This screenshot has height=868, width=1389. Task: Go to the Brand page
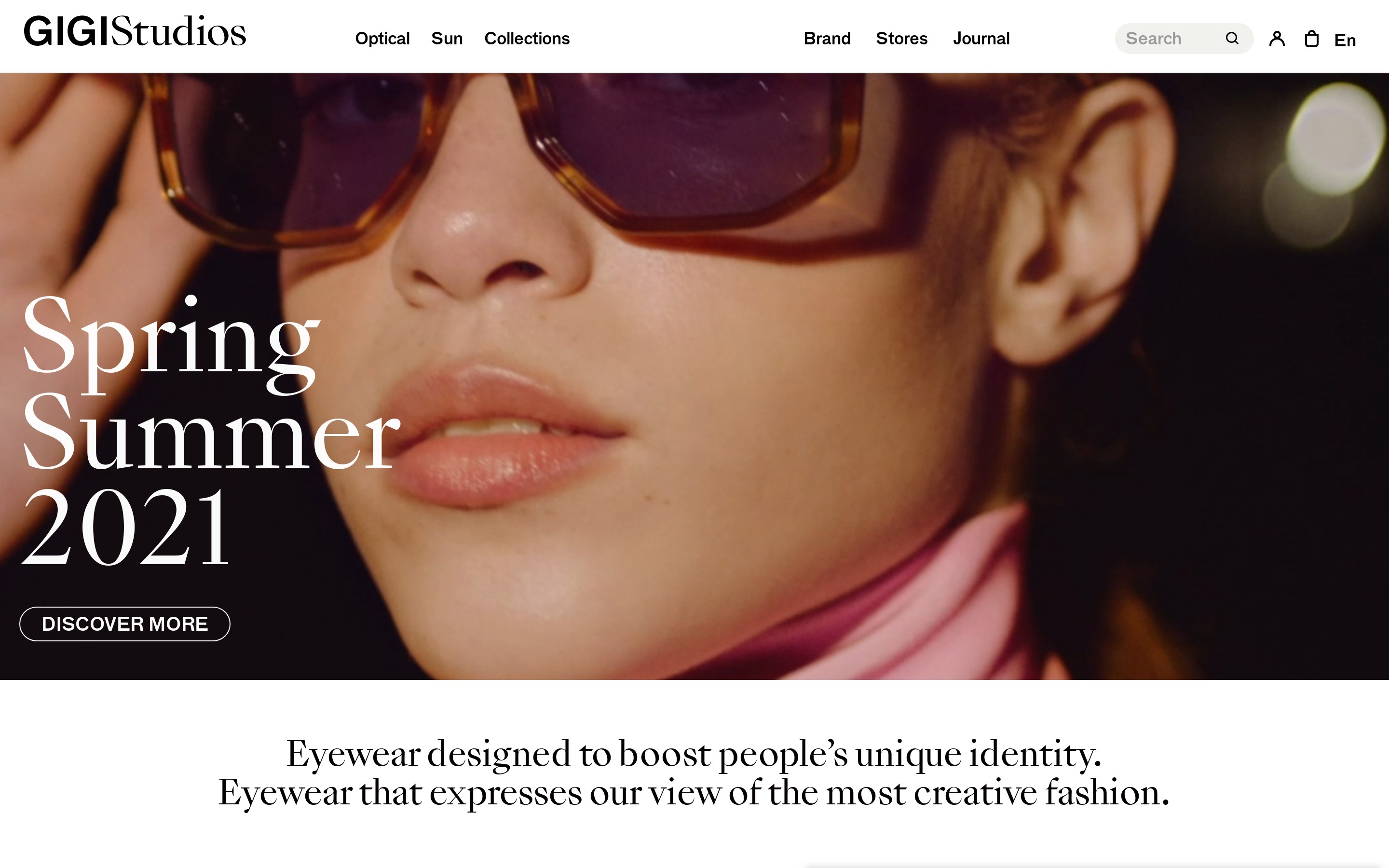click(x=827, y=39)
